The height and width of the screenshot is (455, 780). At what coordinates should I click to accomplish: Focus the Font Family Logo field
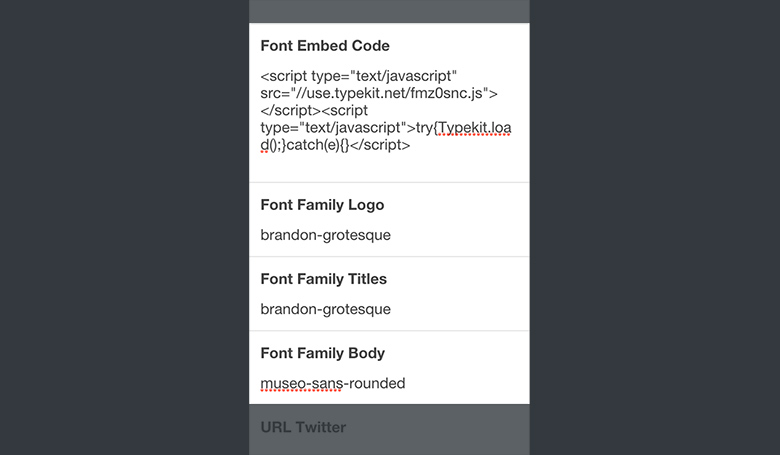[325, 235]
